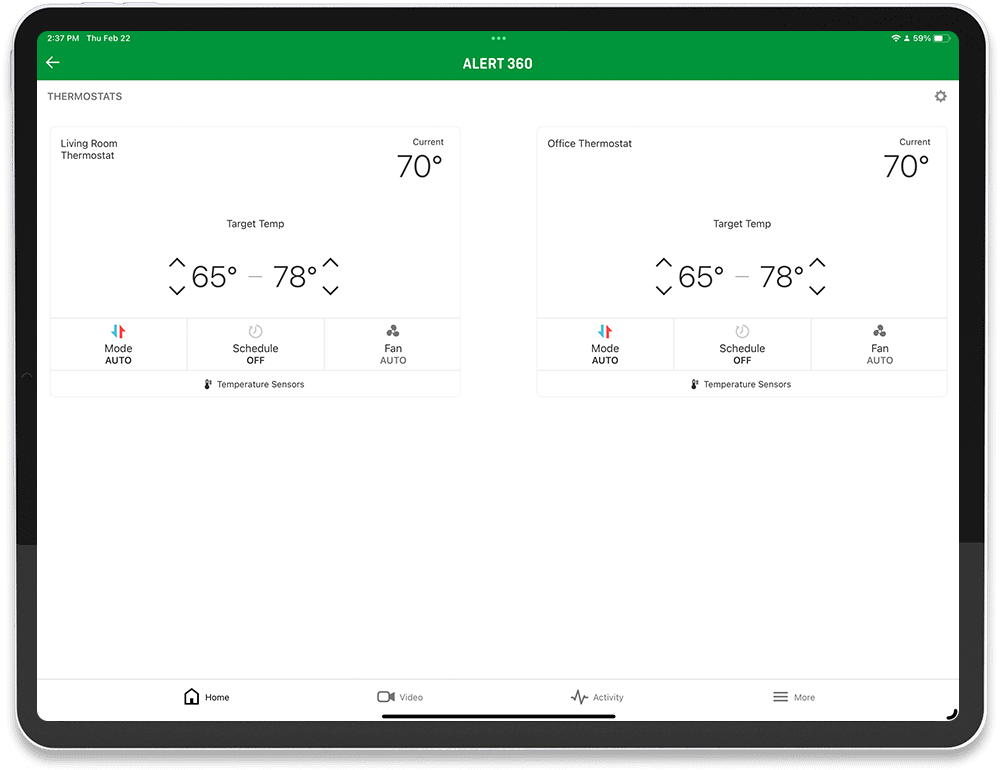Open Living Room Temperature Sensors
Screen dimensions: 1000x770
pyautogui.click(x=255, y=384)
